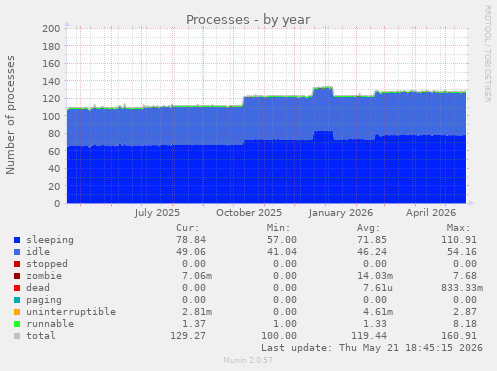497x371 pixels.
Task: Click idle current value 49.06
Action: 191,252
